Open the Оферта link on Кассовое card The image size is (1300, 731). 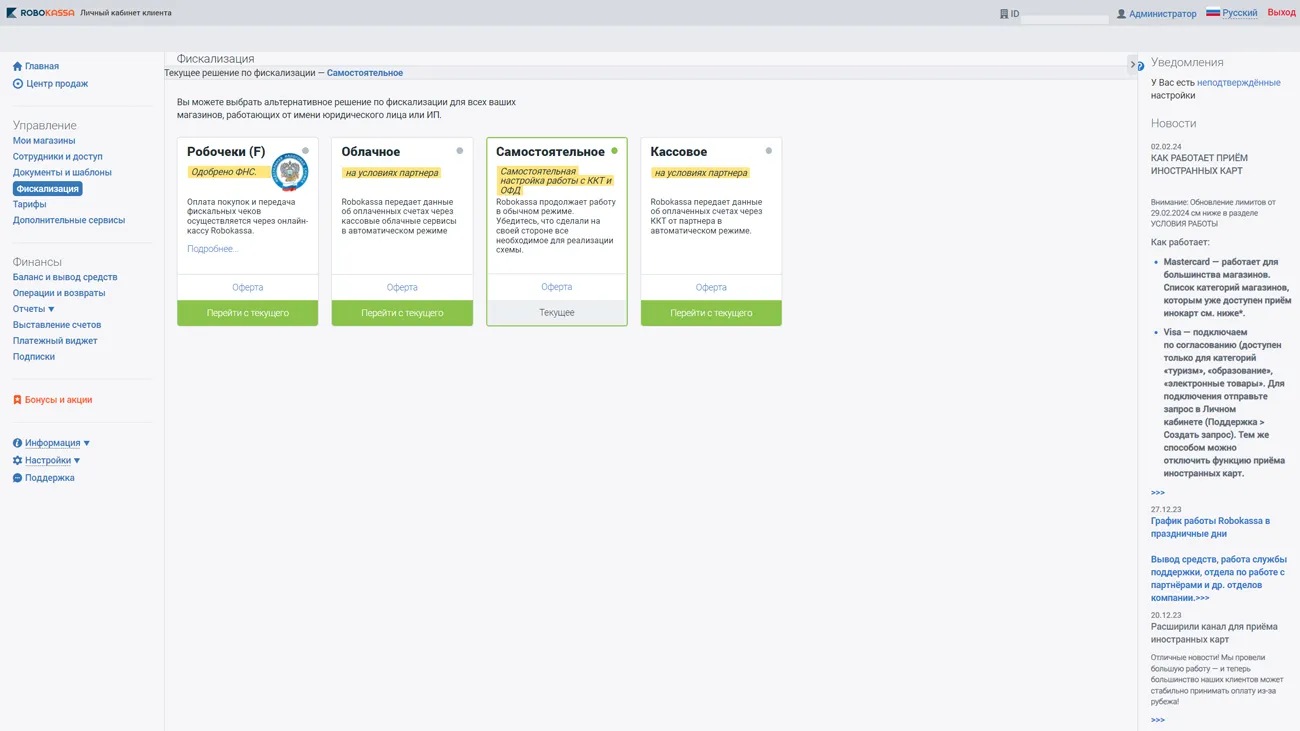(711, 287)
